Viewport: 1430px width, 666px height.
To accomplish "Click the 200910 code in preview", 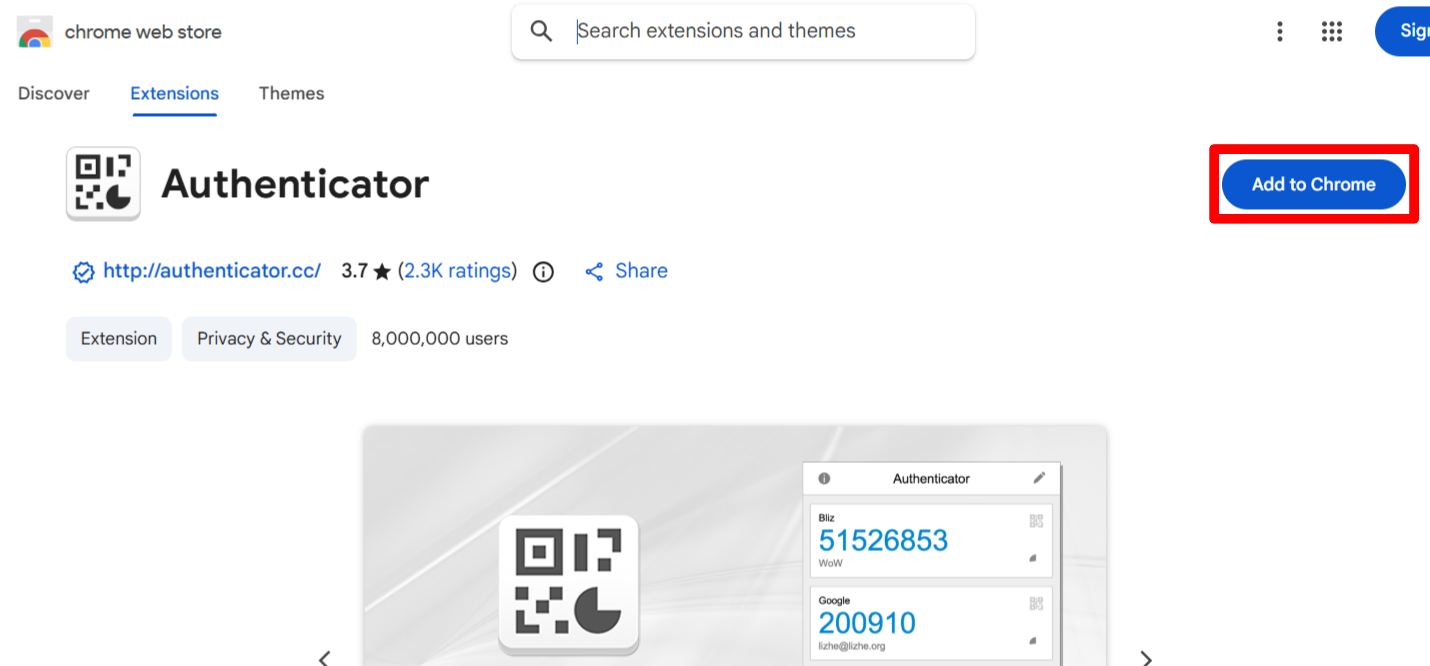I will point(867,624).
